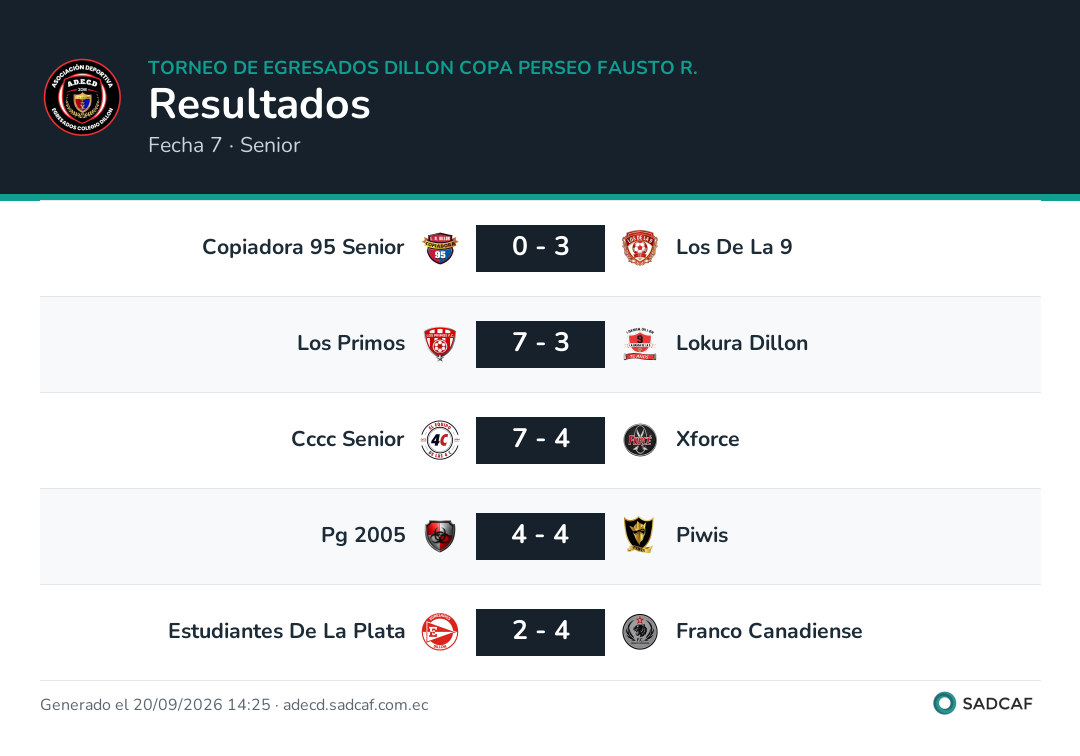The width and height of the screenshot is (1080, 756).
Task: Click the ADECD association logo
Action: pyautogui.click(x=83, y=97)
